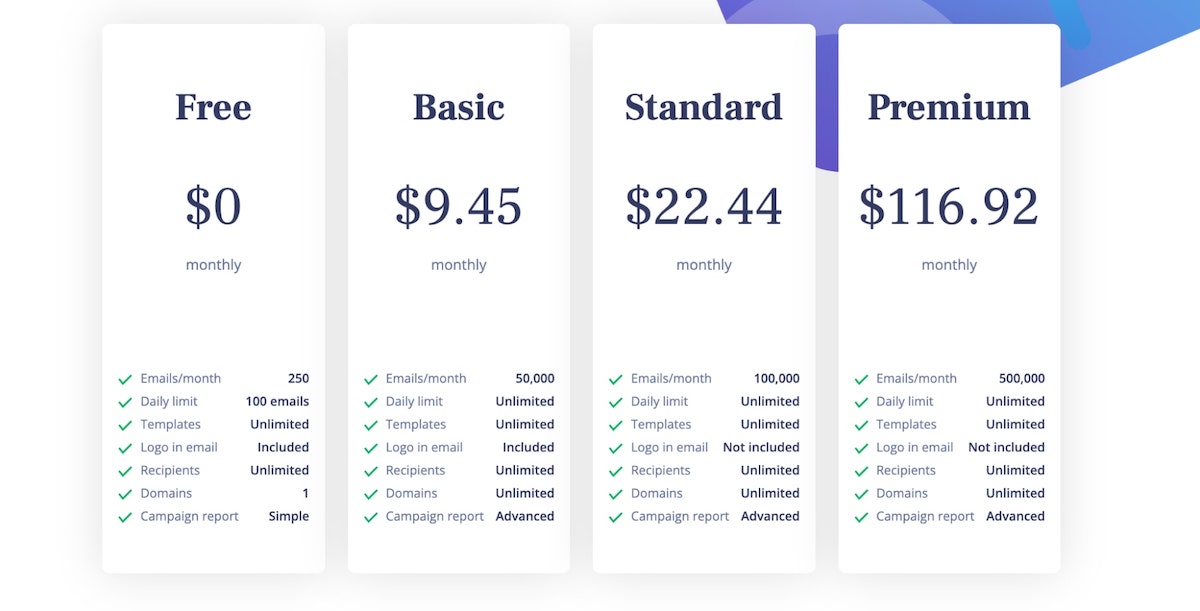Click the $116.92 Premium price

(x=948, y=206)
